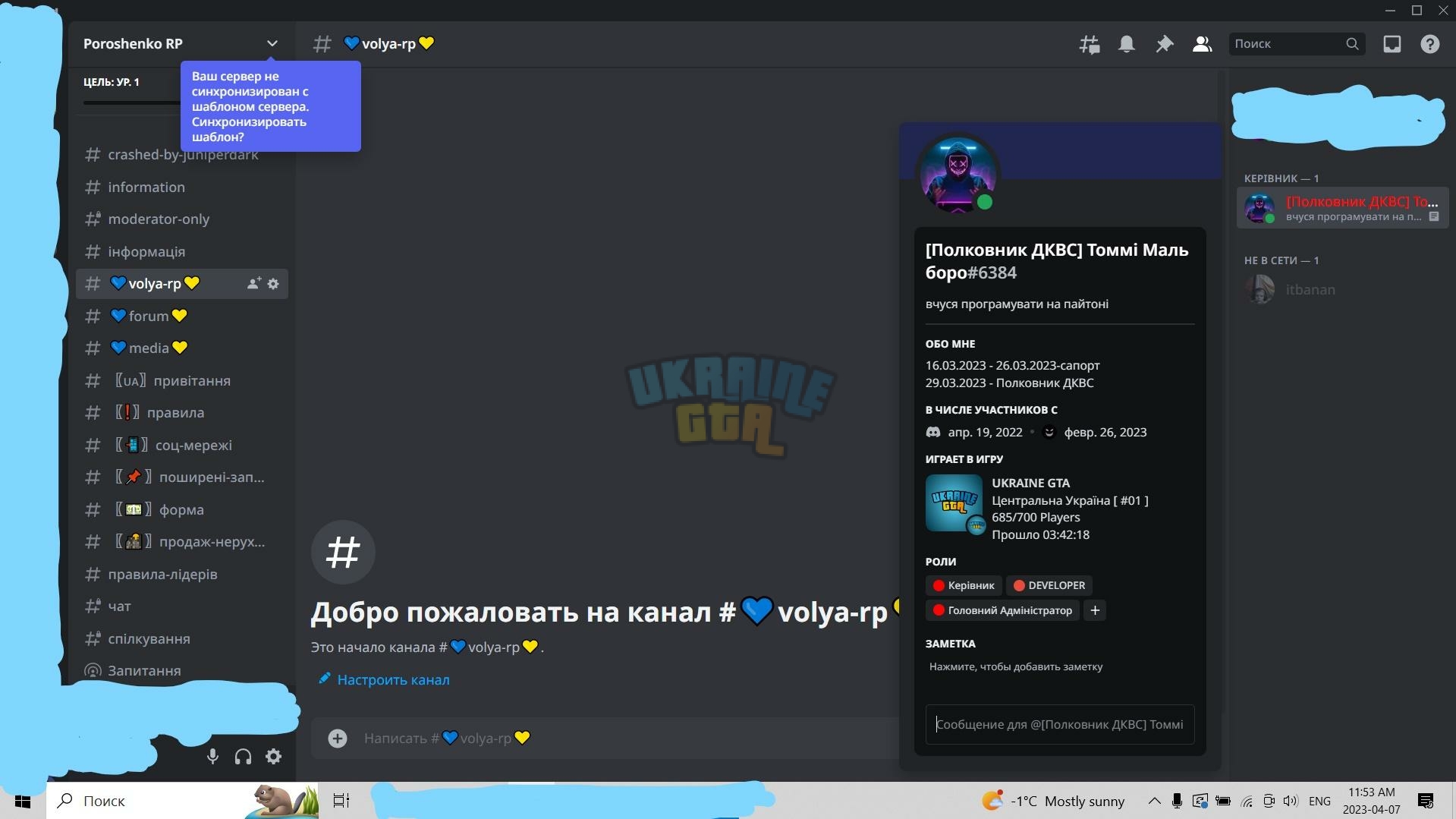Open Task View on the taskbar

tap(341, 801)
